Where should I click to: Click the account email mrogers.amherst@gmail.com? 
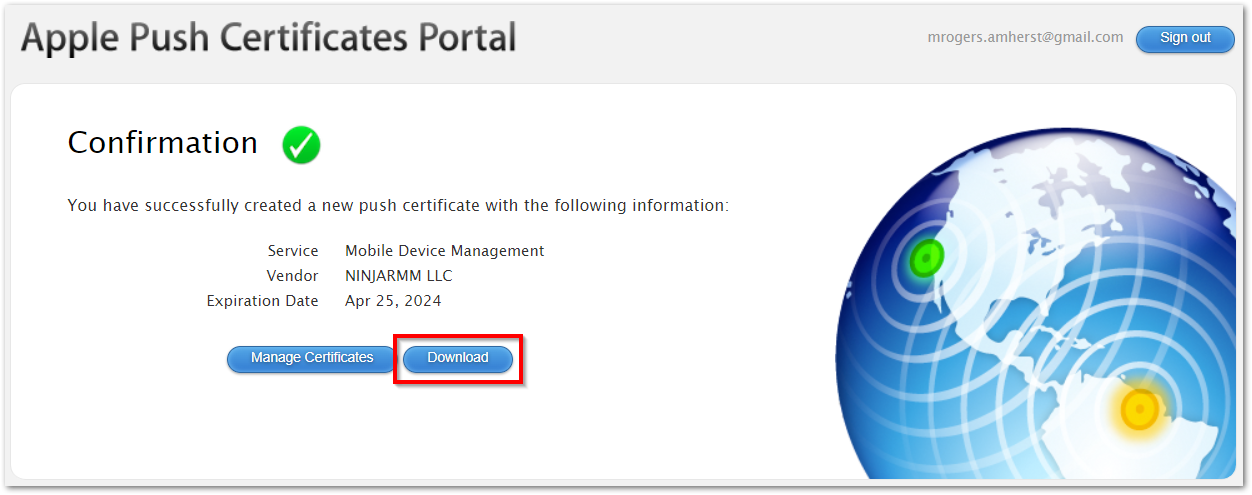(1025, 37)
